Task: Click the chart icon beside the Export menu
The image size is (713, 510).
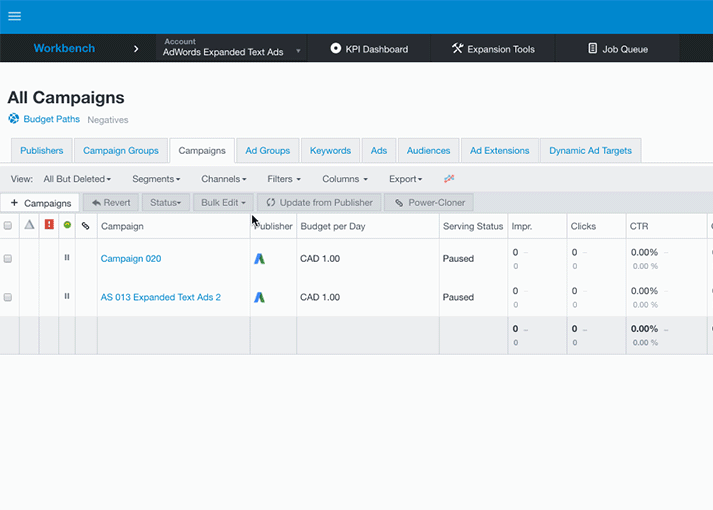Action: click(x=449, y=179)
